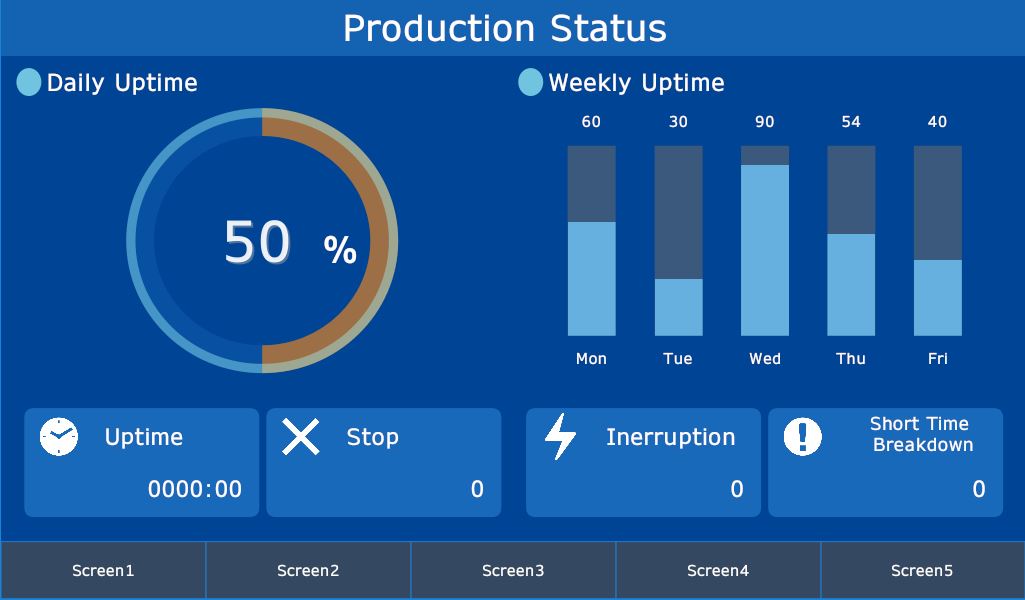Go to Screen3 in bottom bar
This screenshot has width=1025, height=600.
click(513, 571)
